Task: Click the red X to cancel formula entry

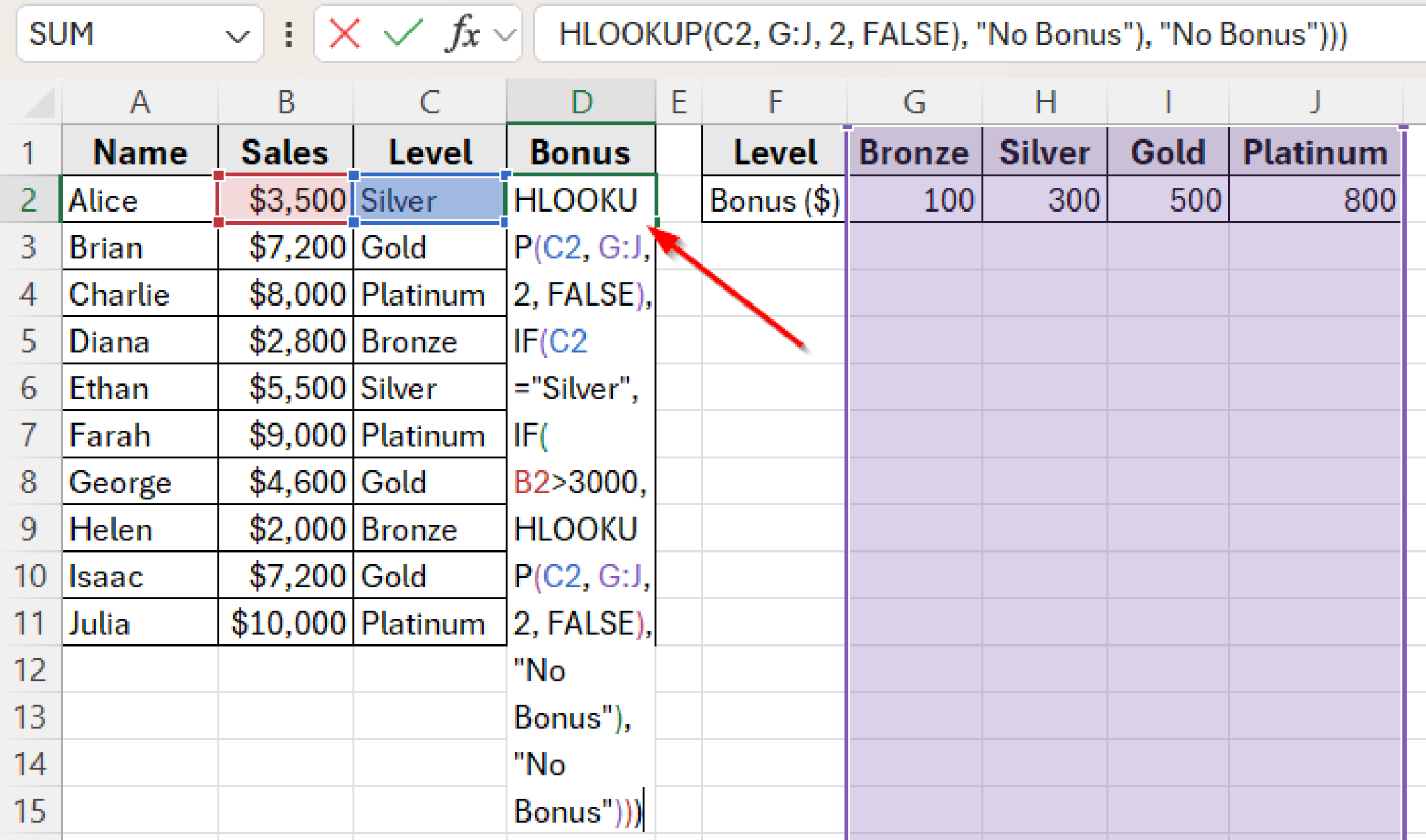Action: (345, 33)
